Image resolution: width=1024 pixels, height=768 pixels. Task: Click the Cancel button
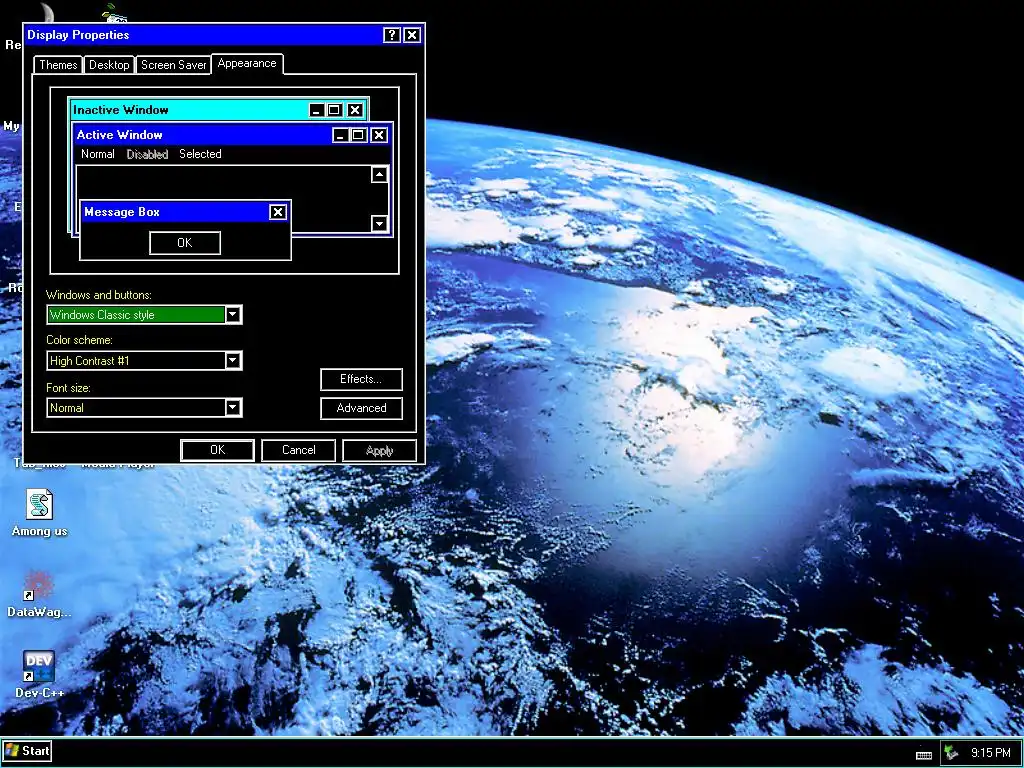[298, 450]
